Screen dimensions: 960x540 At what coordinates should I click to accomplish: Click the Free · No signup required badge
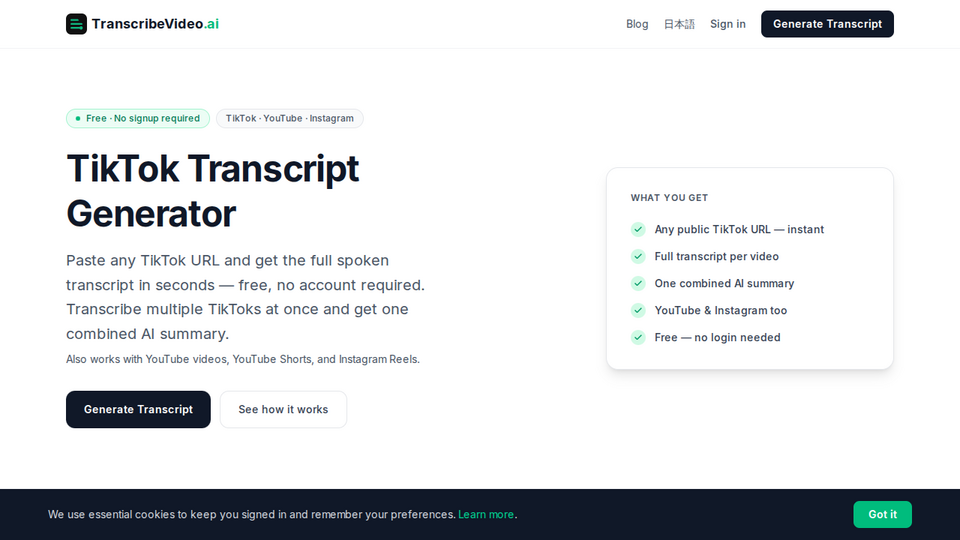(138, 118)
